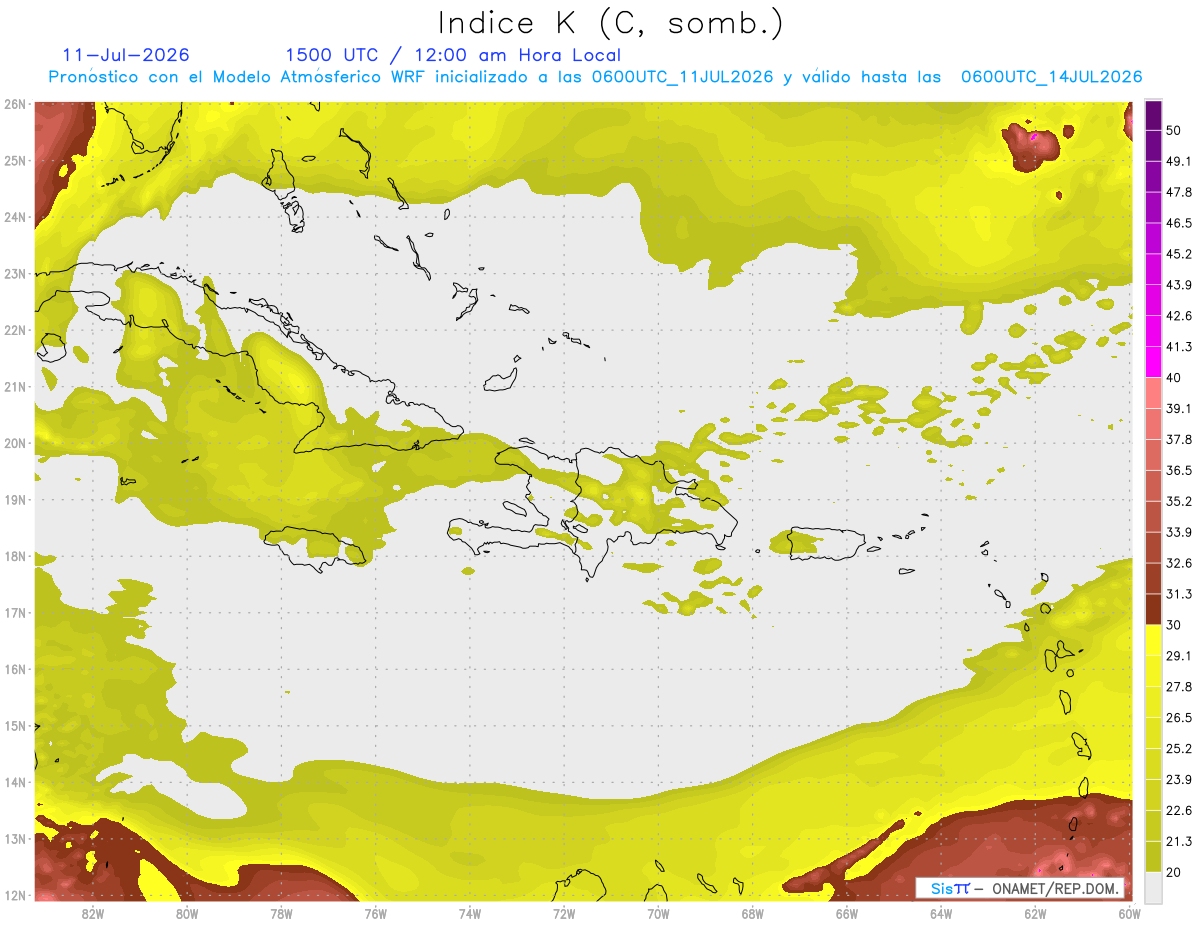Click the "26N" latitude label

tap(15, 104)
